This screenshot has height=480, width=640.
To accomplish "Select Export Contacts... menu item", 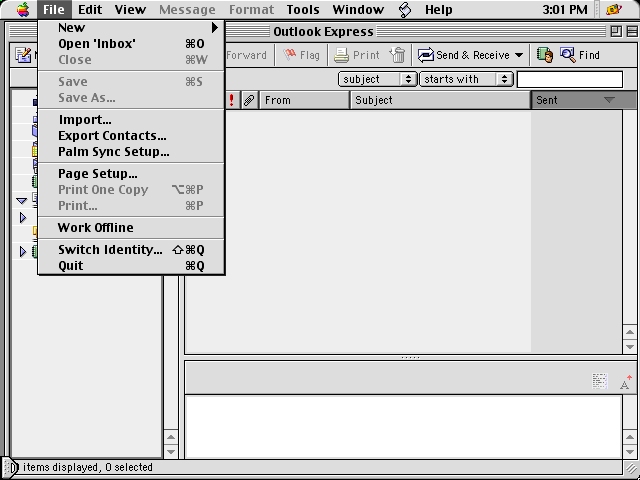I will [131, 136].
